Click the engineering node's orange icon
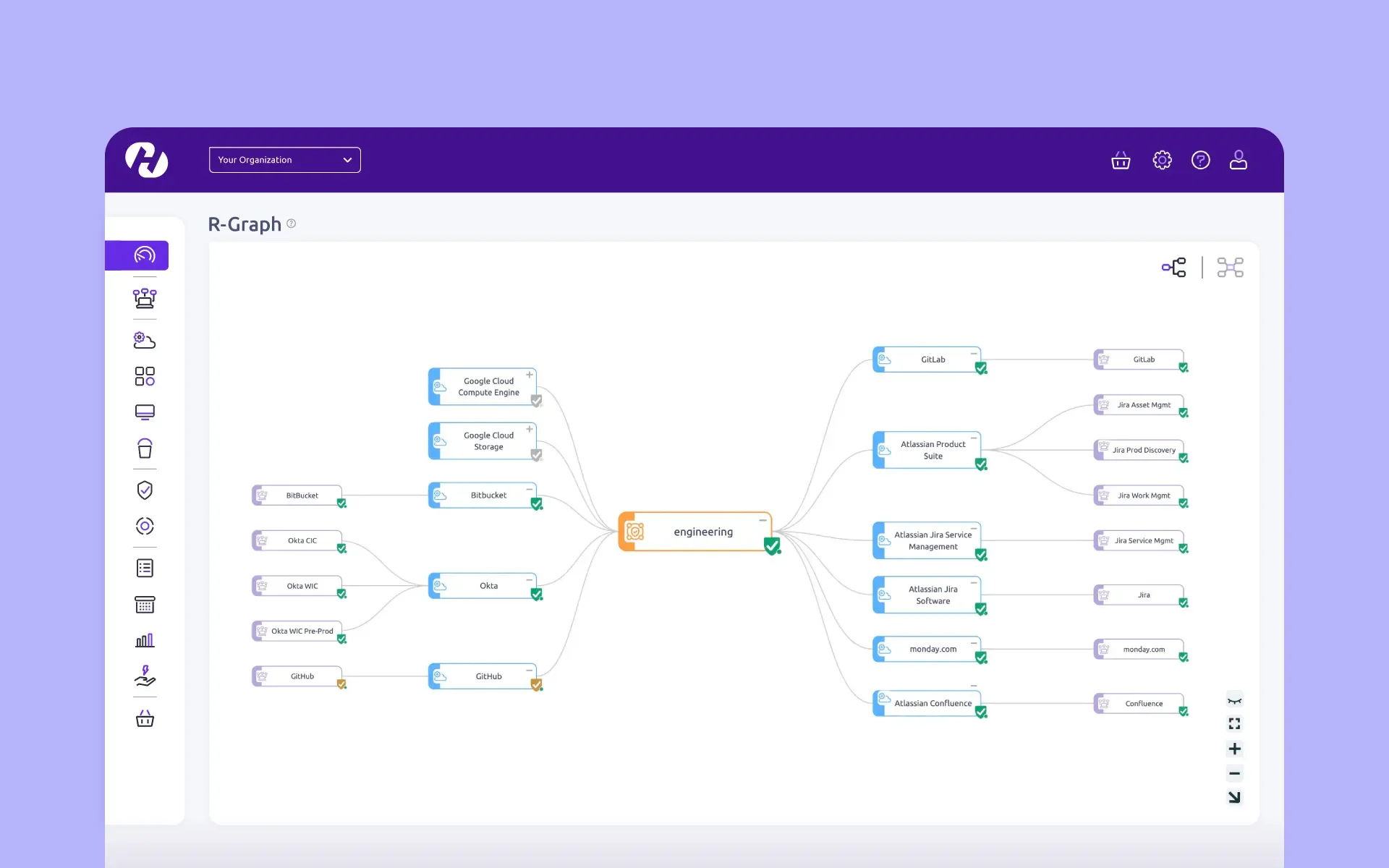Screen dimensions: 1389x868 click(634, 532)
